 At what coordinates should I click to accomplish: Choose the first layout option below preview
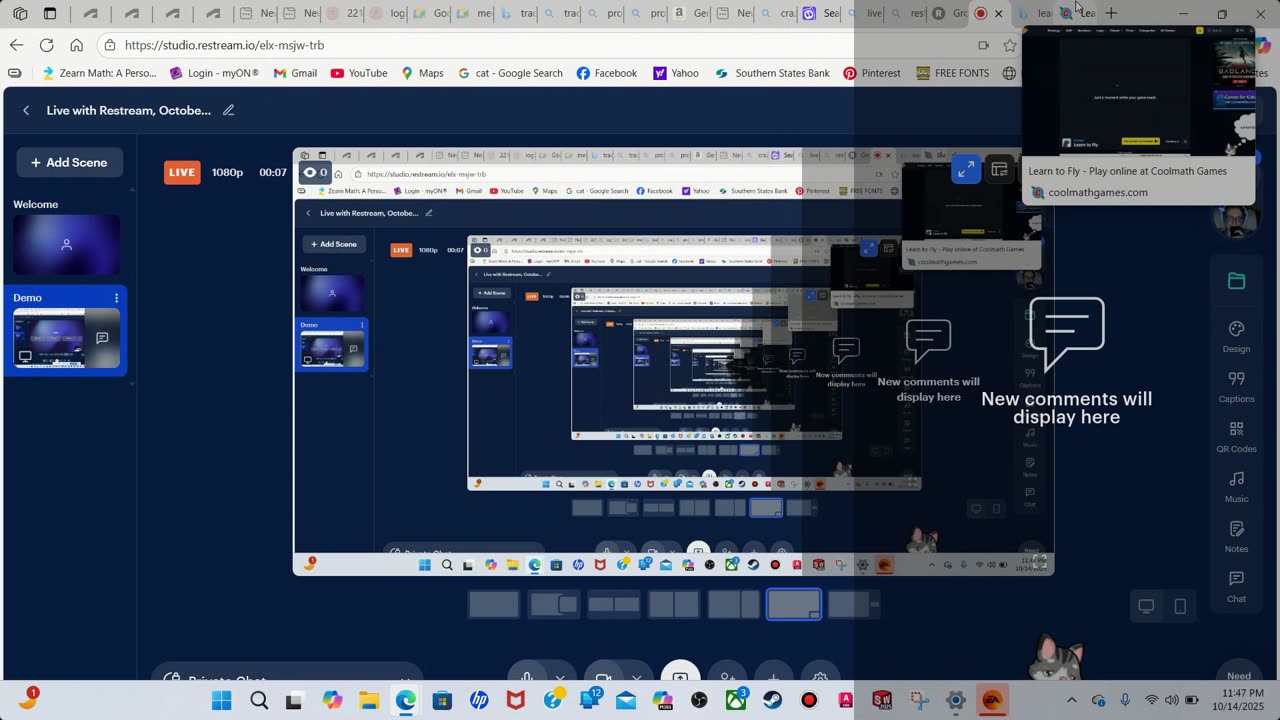[494, 604]
